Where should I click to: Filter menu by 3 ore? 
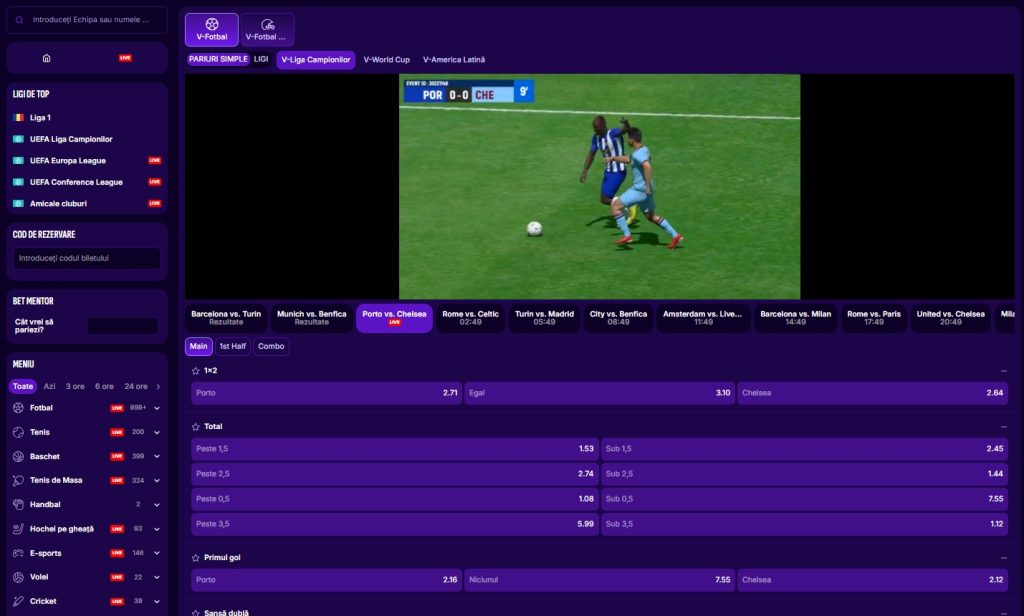coord(75,386)
